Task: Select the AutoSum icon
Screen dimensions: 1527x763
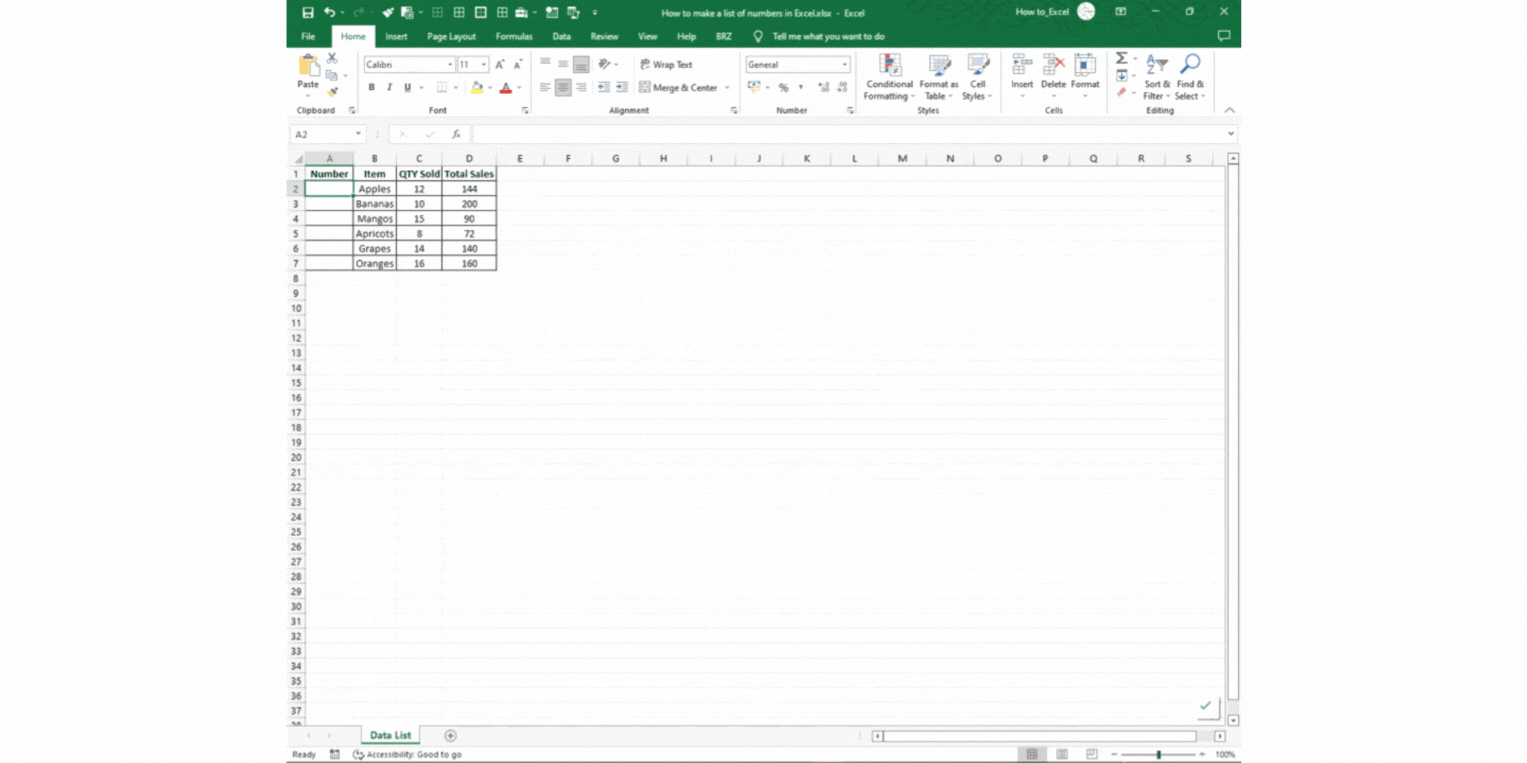Action: coord(1121,60)
